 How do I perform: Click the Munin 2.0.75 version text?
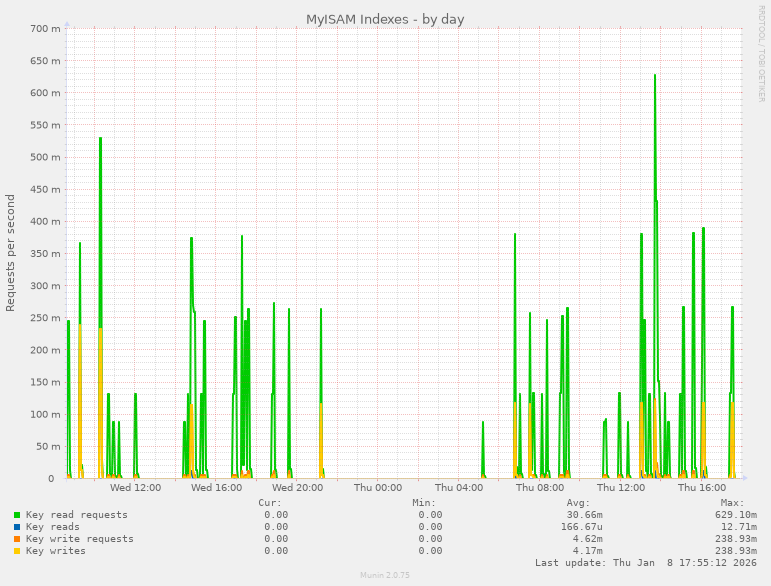point(385,575)
